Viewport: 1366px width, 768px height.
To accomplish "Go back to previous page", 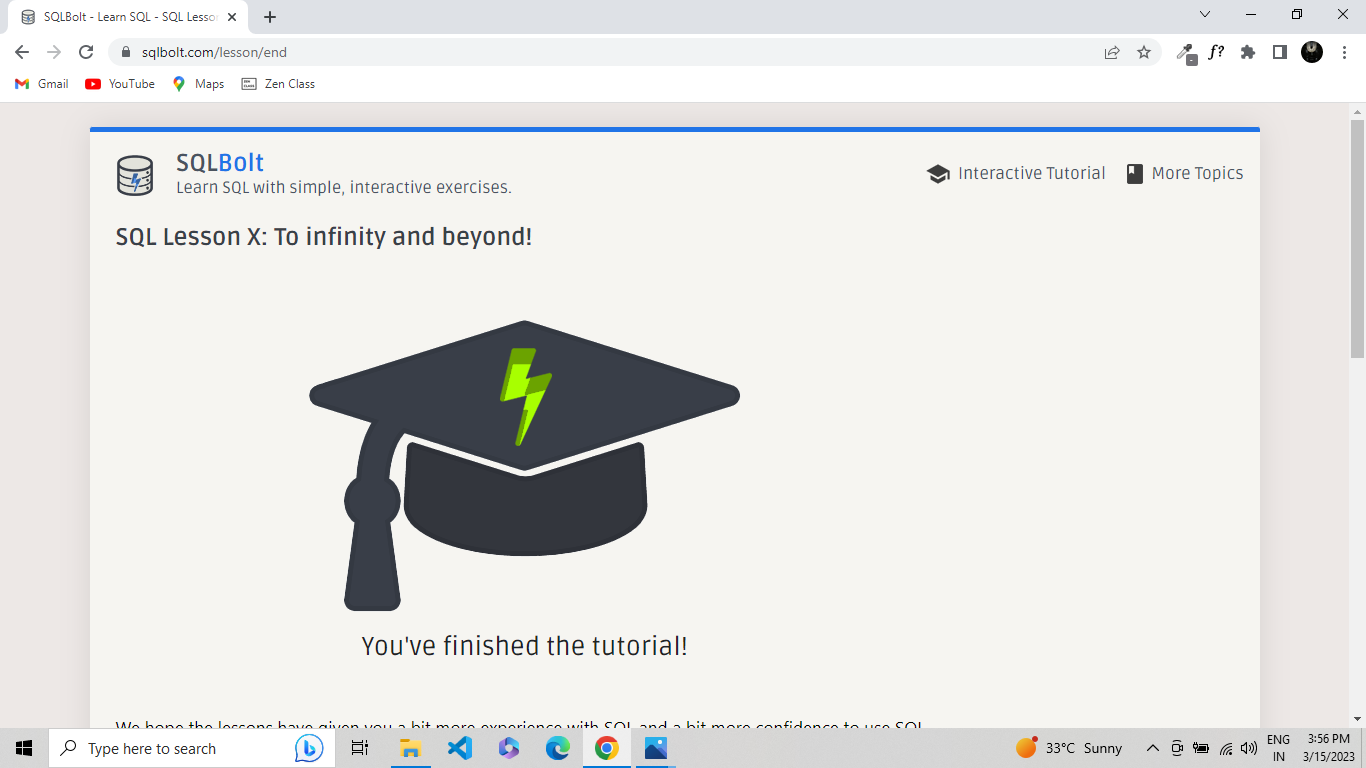I will [22, 52].
